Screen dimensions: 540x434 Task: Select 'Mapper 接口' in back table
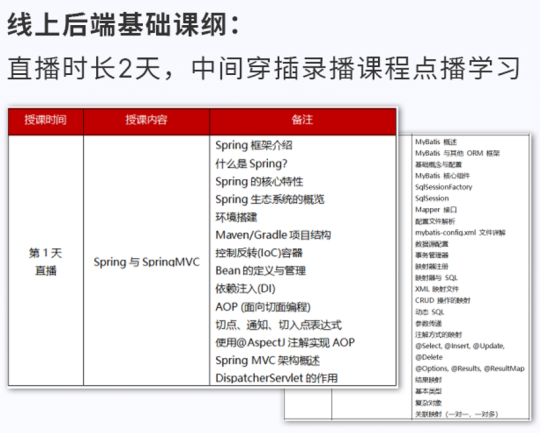(436, 210)
